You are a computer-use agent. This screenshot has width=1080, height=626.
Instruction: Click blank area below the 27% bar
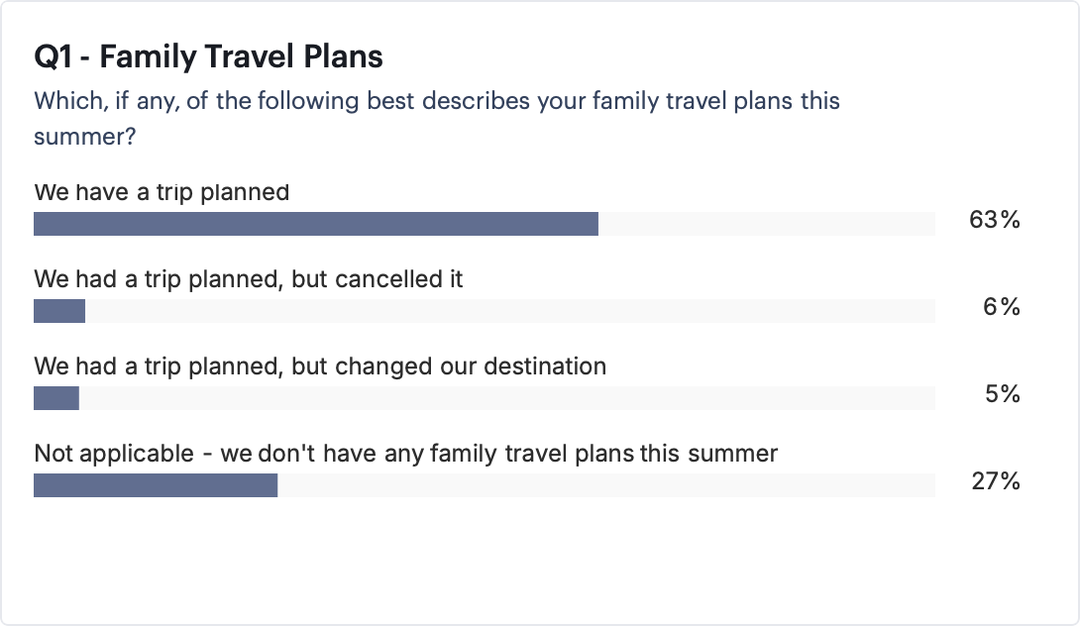tap(537, 558)
